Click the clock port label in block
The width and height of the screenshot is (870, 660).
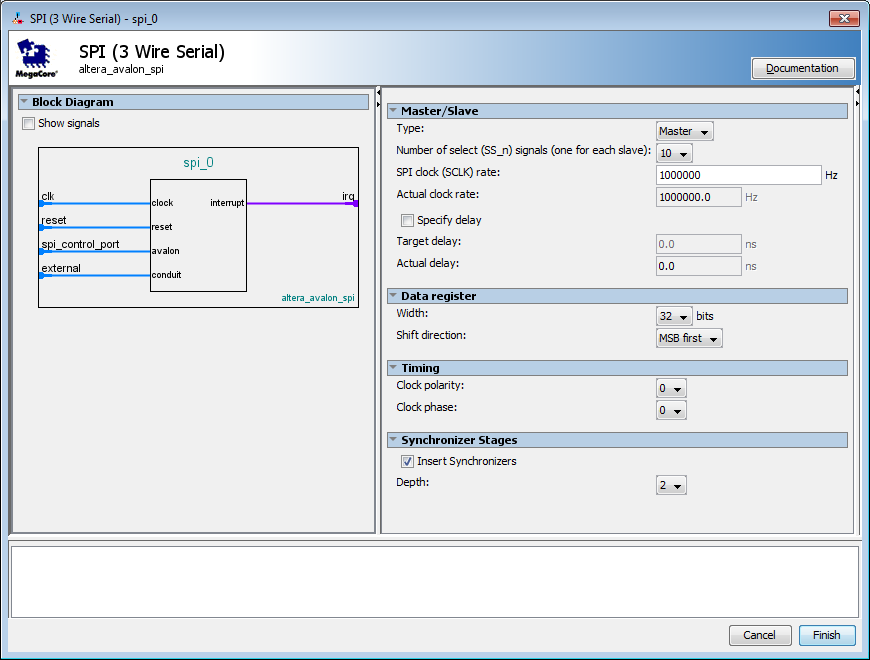pos(163,203)
